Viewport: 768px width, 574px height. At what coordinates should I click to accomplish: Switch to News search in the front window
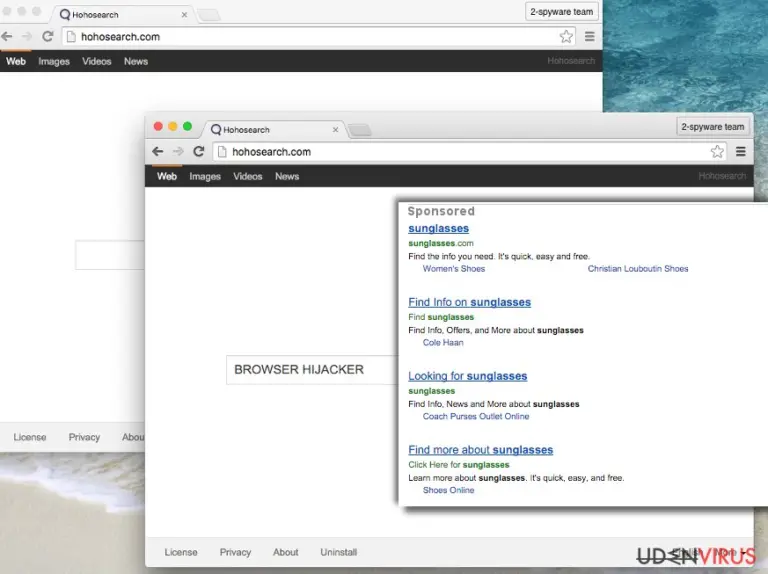click(x=287, y=176)
